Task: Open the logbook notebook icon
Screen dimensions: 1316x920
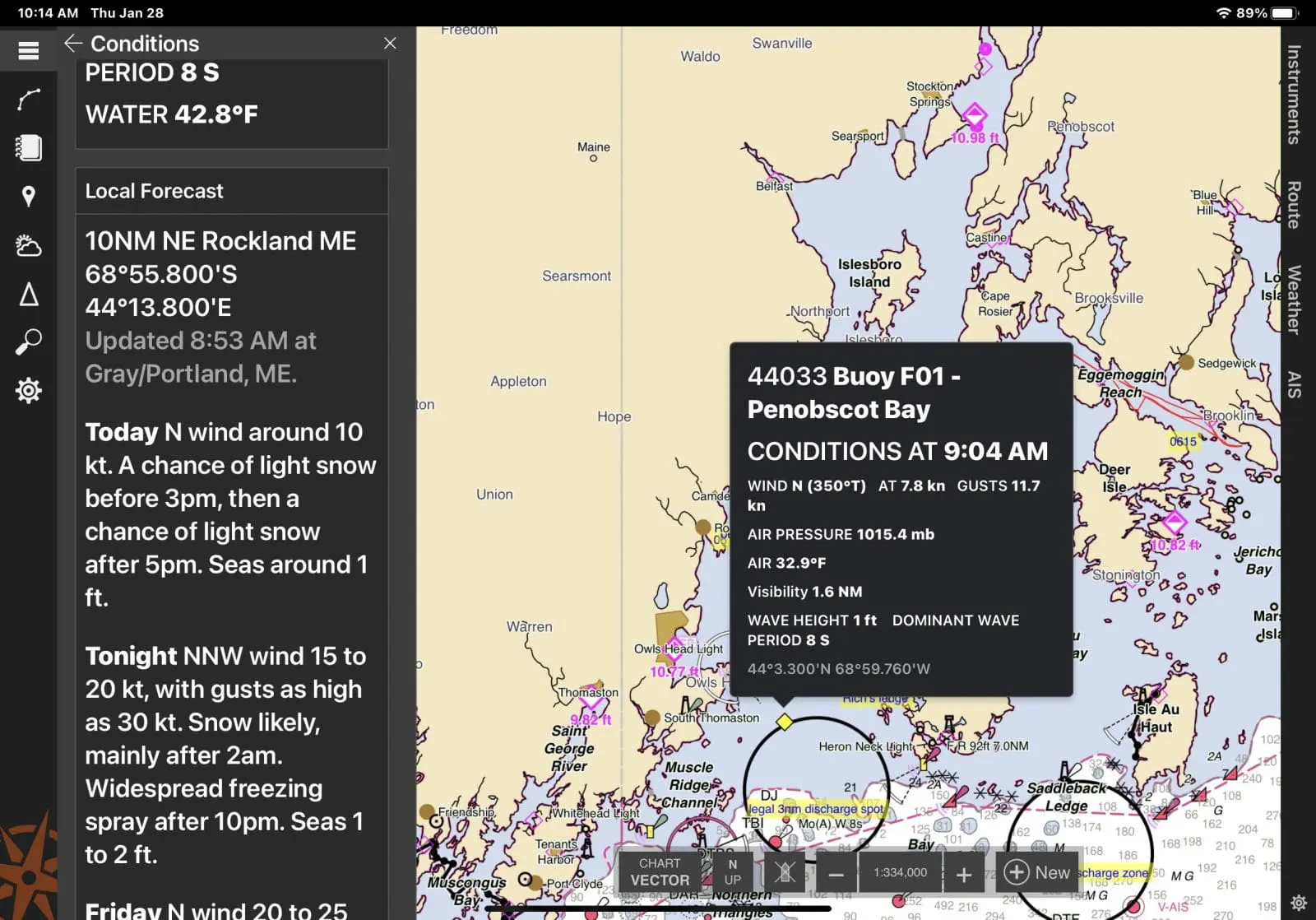Action: point(29,148)
